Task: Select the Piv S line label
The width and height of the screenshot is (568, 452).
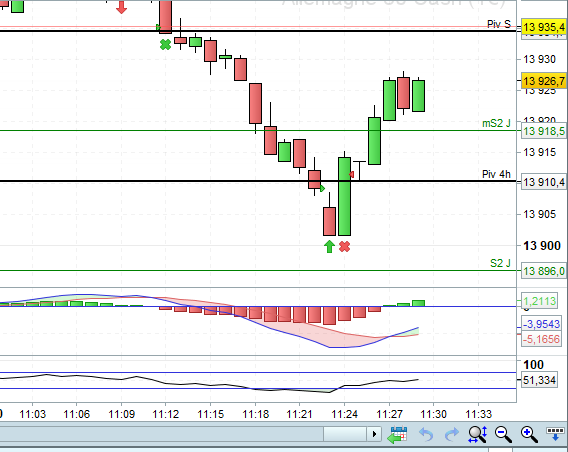Action: tap(499, 24)
